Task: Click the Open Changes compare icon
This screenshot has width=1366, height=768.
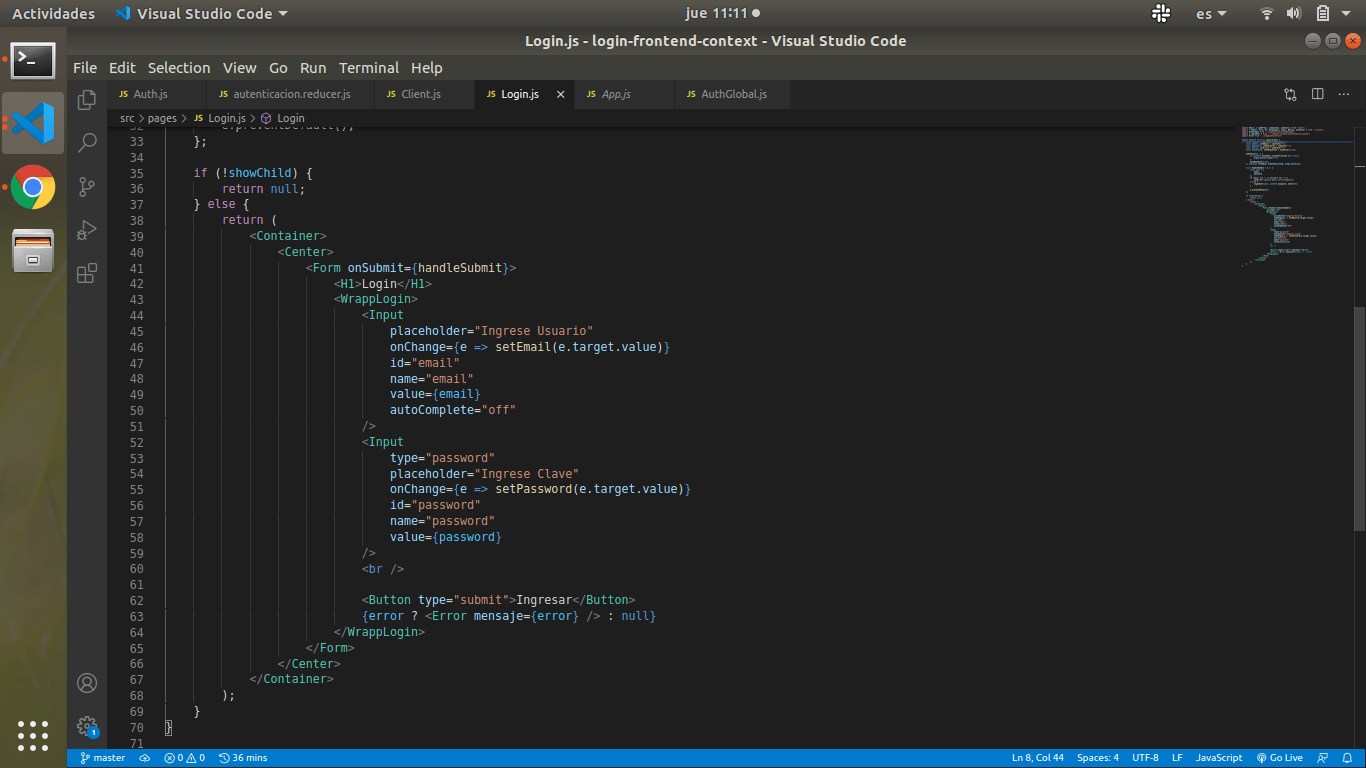Action: click(x=1290, y=94)
